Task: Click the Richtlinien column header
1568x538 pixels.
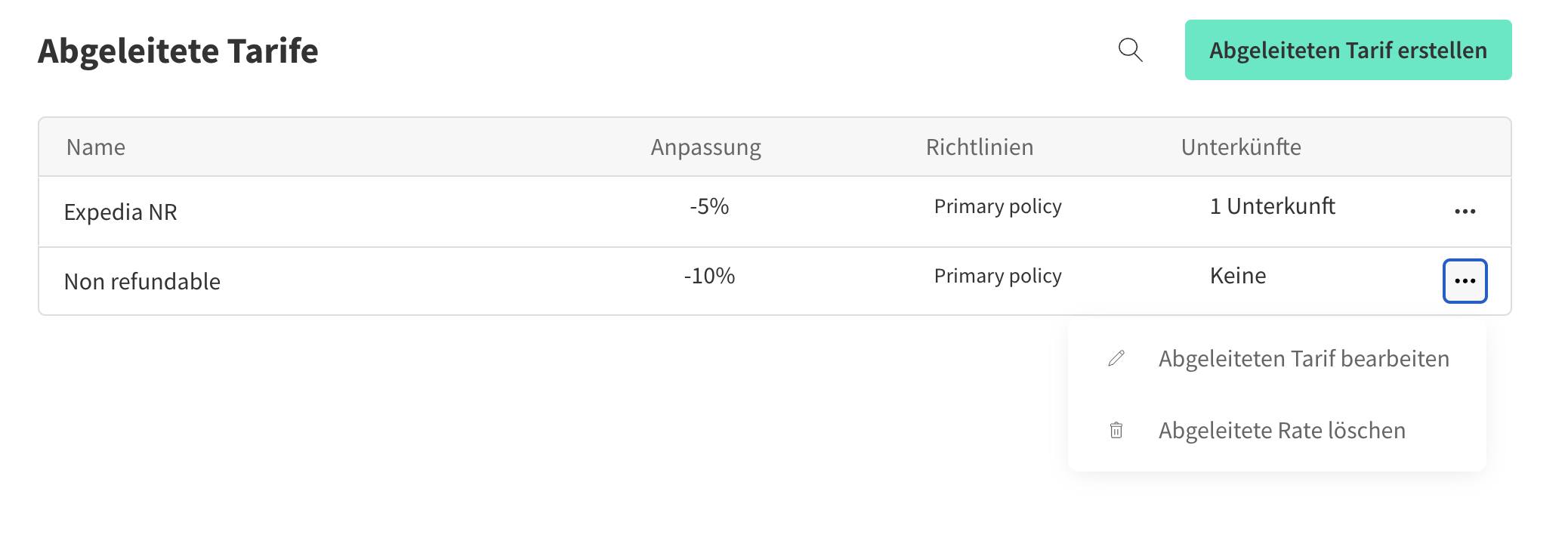Action: [980, 147]
